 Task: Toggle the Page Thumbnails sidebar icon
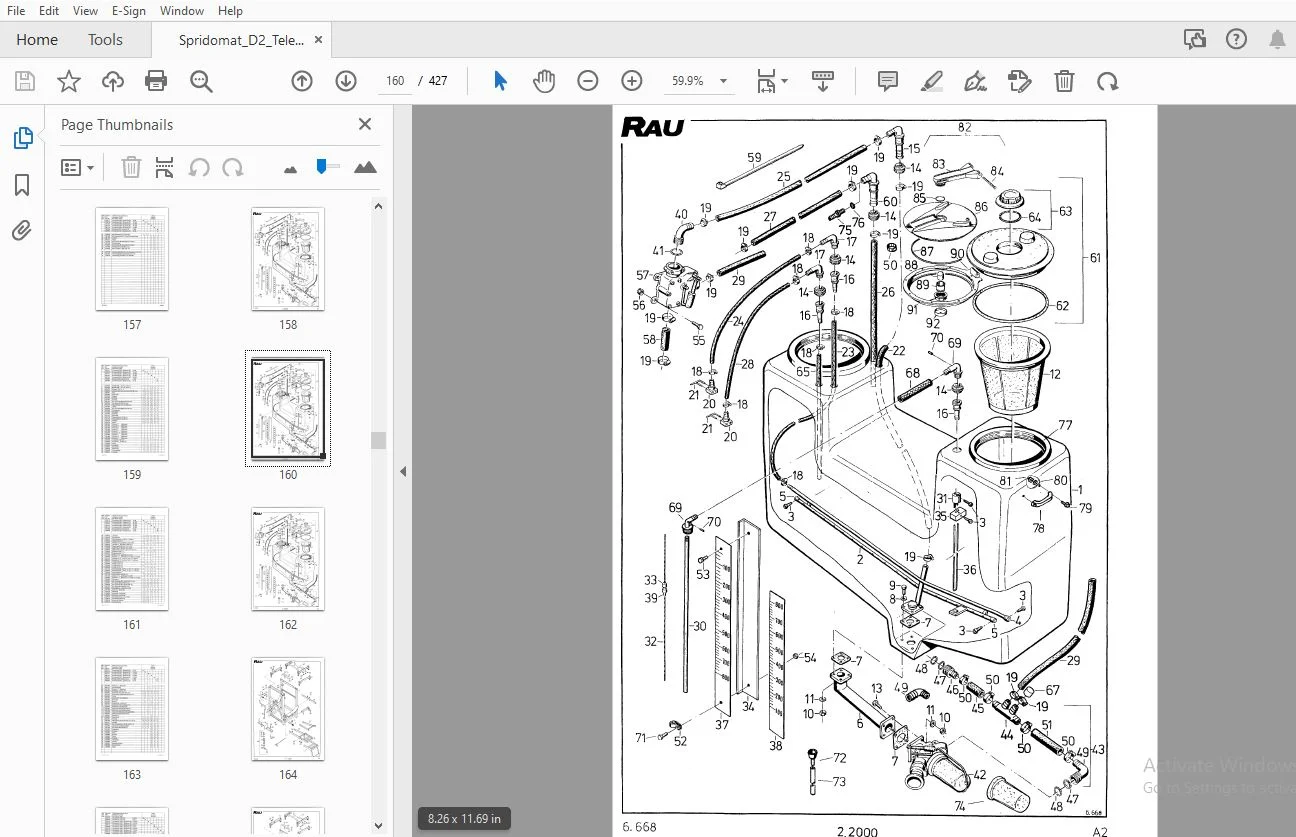pyautogui.click(x=22, y=139)
